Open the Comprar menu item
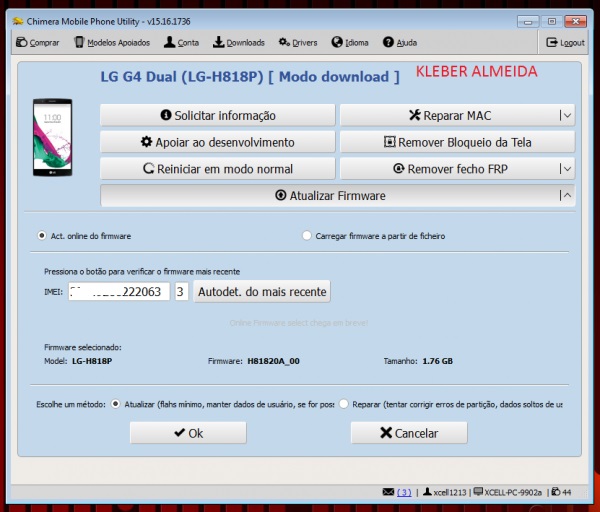The height and width of the screenshot is (512, 600). [38, 42]
